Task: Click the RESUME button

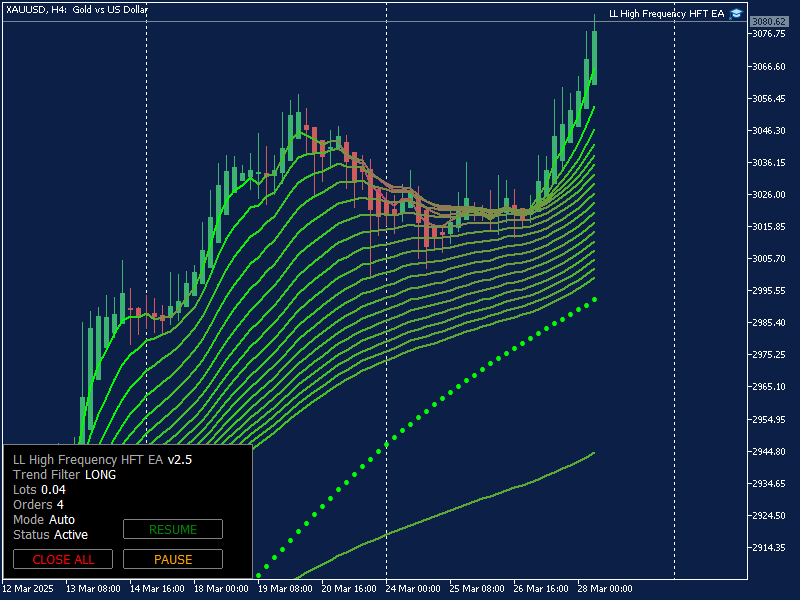Action: (x=173, y=529)
